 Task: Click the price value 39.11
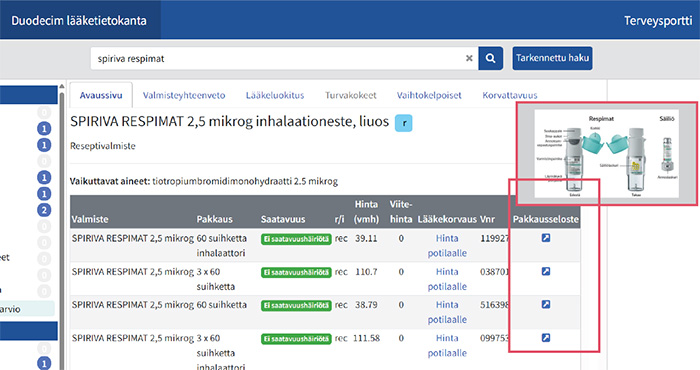(x=366, y=238)
